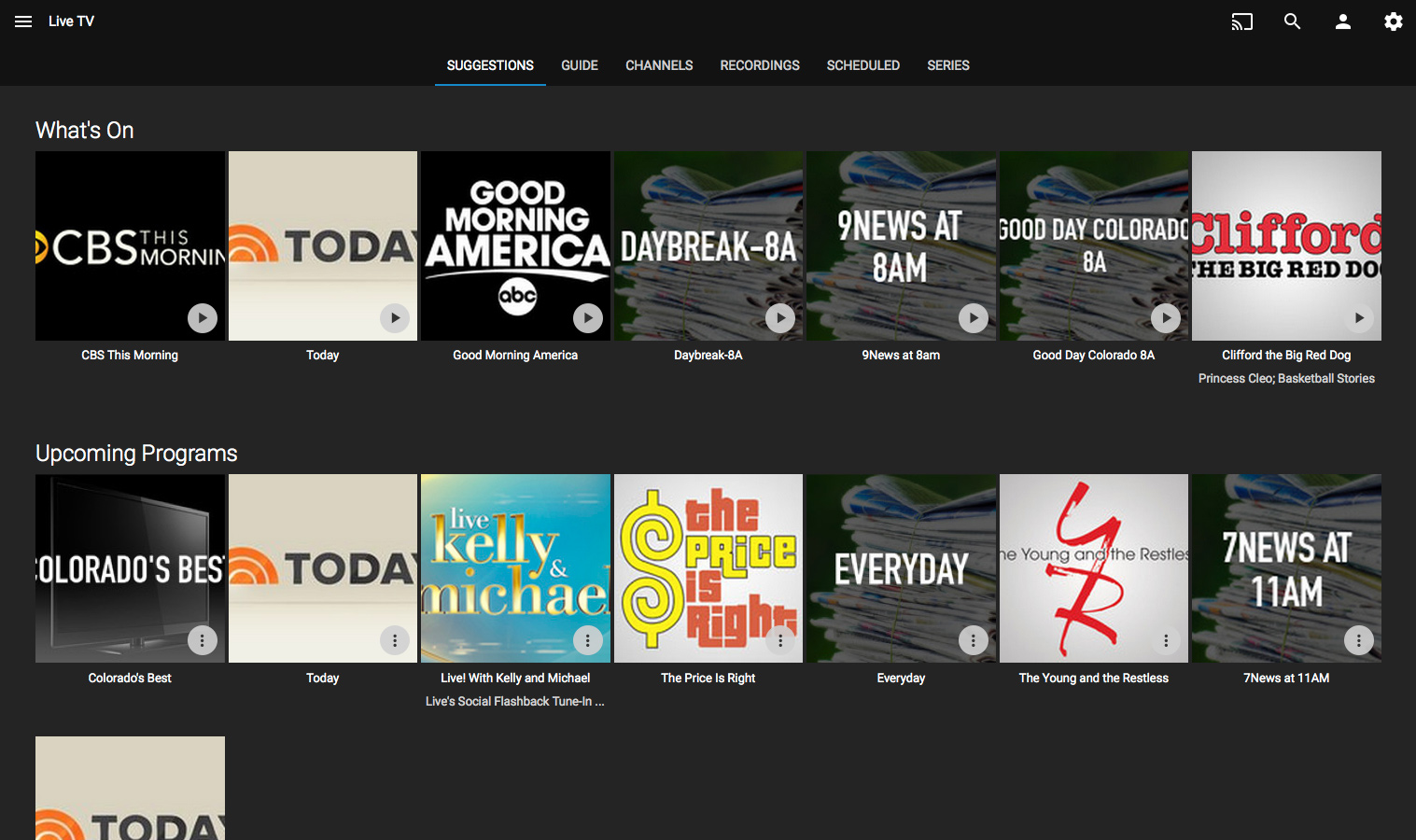This screenshot has width=1416, height=840.
Task: Open The Price Is Right poster thumbnail
Action: pyautogui.click(x=708, y=568)
